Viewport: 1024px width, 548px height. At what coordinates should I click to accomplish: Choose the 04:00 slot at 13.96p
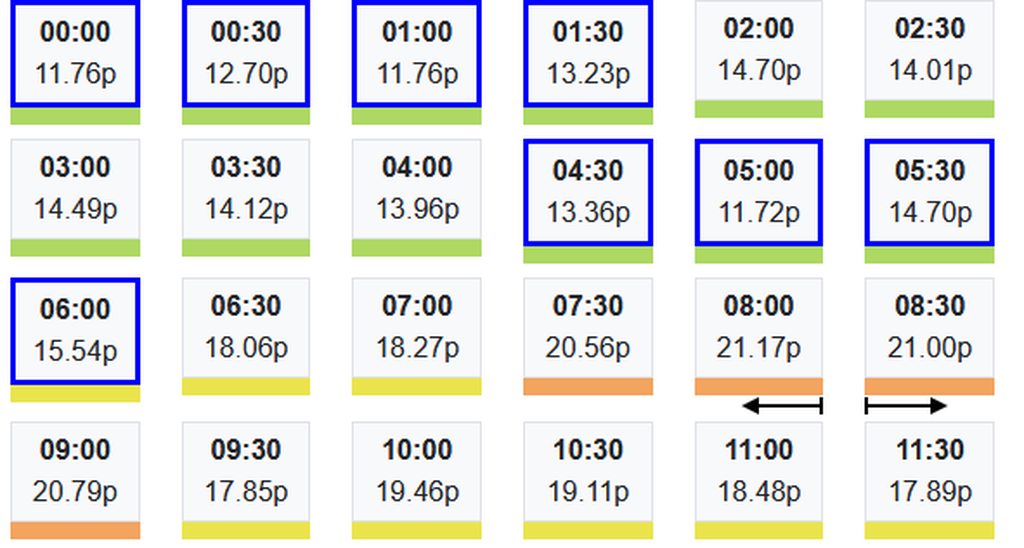[x=417, y=189]
